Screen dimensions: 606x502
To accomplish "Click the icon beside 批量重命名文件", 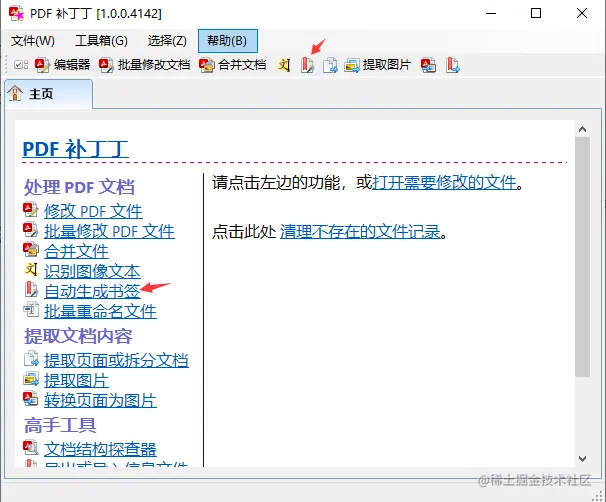I will click(x=31, y=310).
